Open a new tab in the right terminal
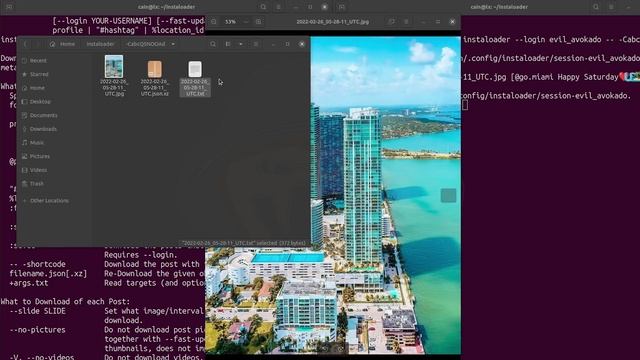Image resolution: width=640 pixels, height=360 pixels. click(x=342, y=7)
